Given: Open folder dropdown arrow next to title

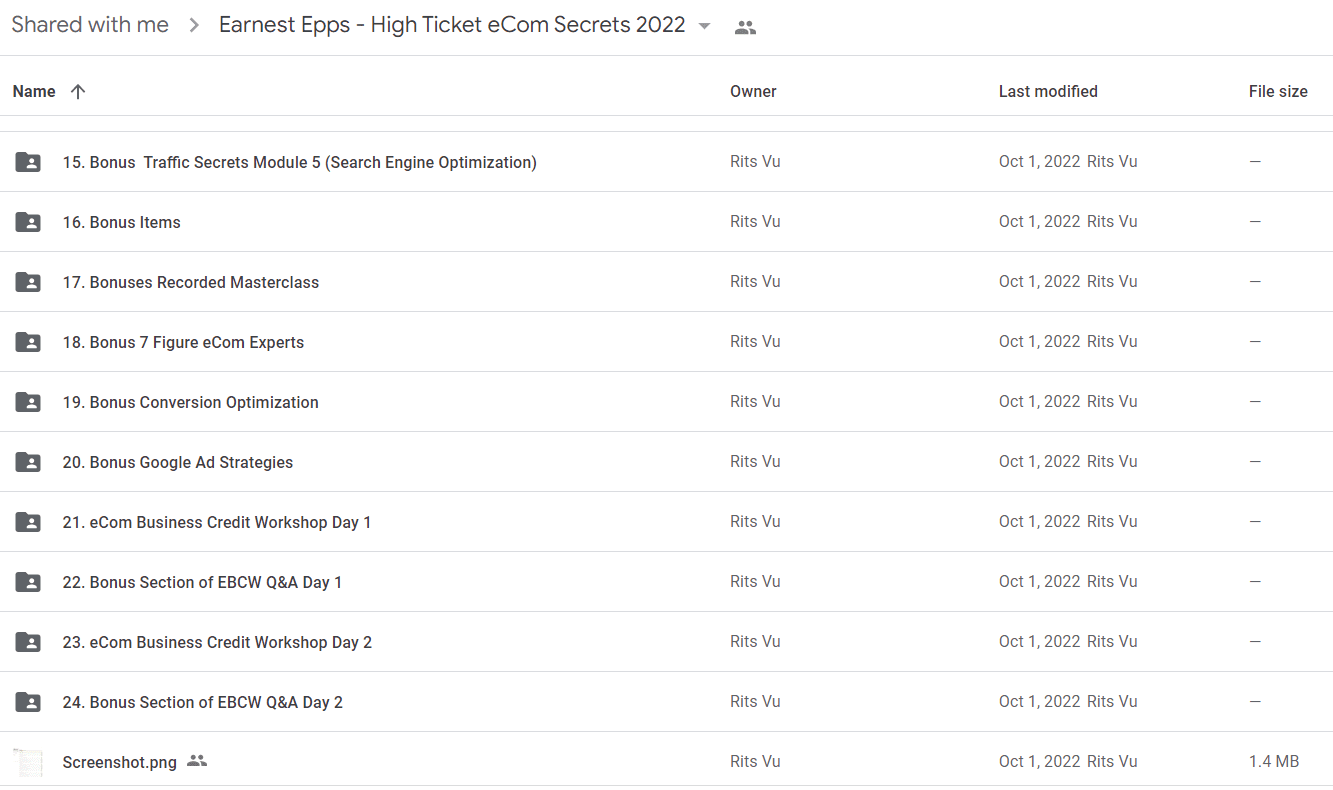Looking at the screenshot, I should click(x=704, y=27).
